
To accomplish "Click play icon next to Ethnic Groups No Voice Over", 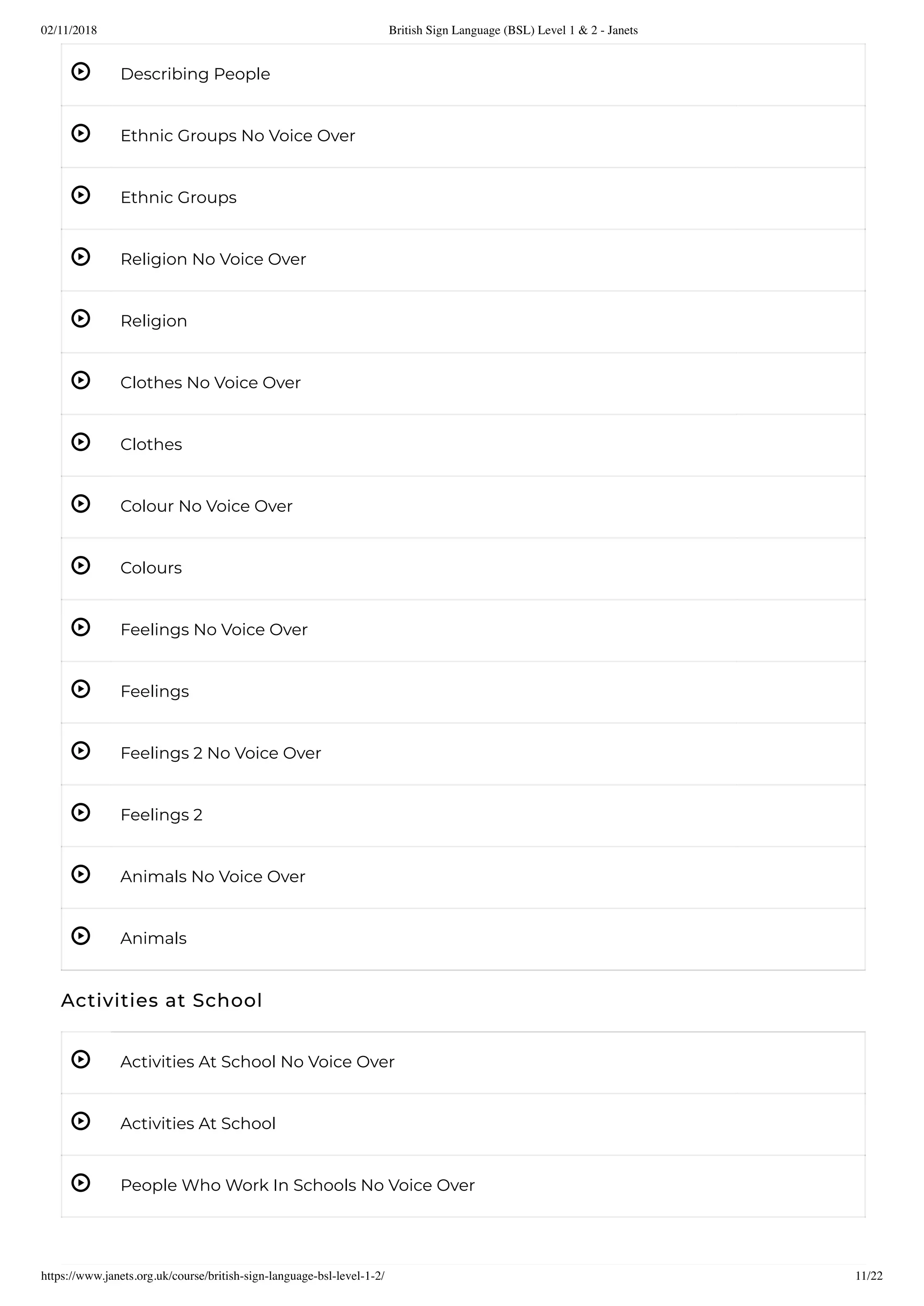I will [x=81, y=133].
